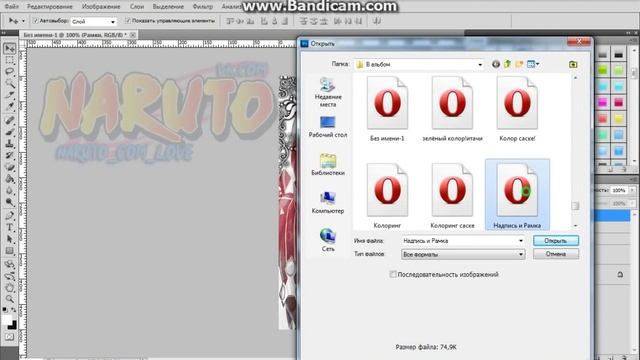Click the Отмена button

[x=556, y=254]
